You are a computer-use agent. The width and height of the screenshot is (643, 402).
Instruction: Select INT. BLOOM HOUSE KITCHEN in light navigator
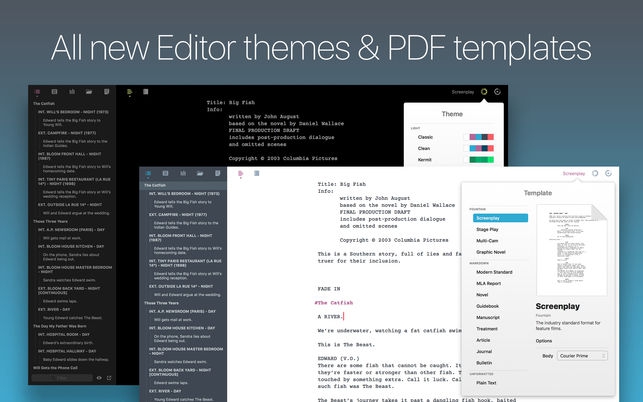click(x=180, y=328)
